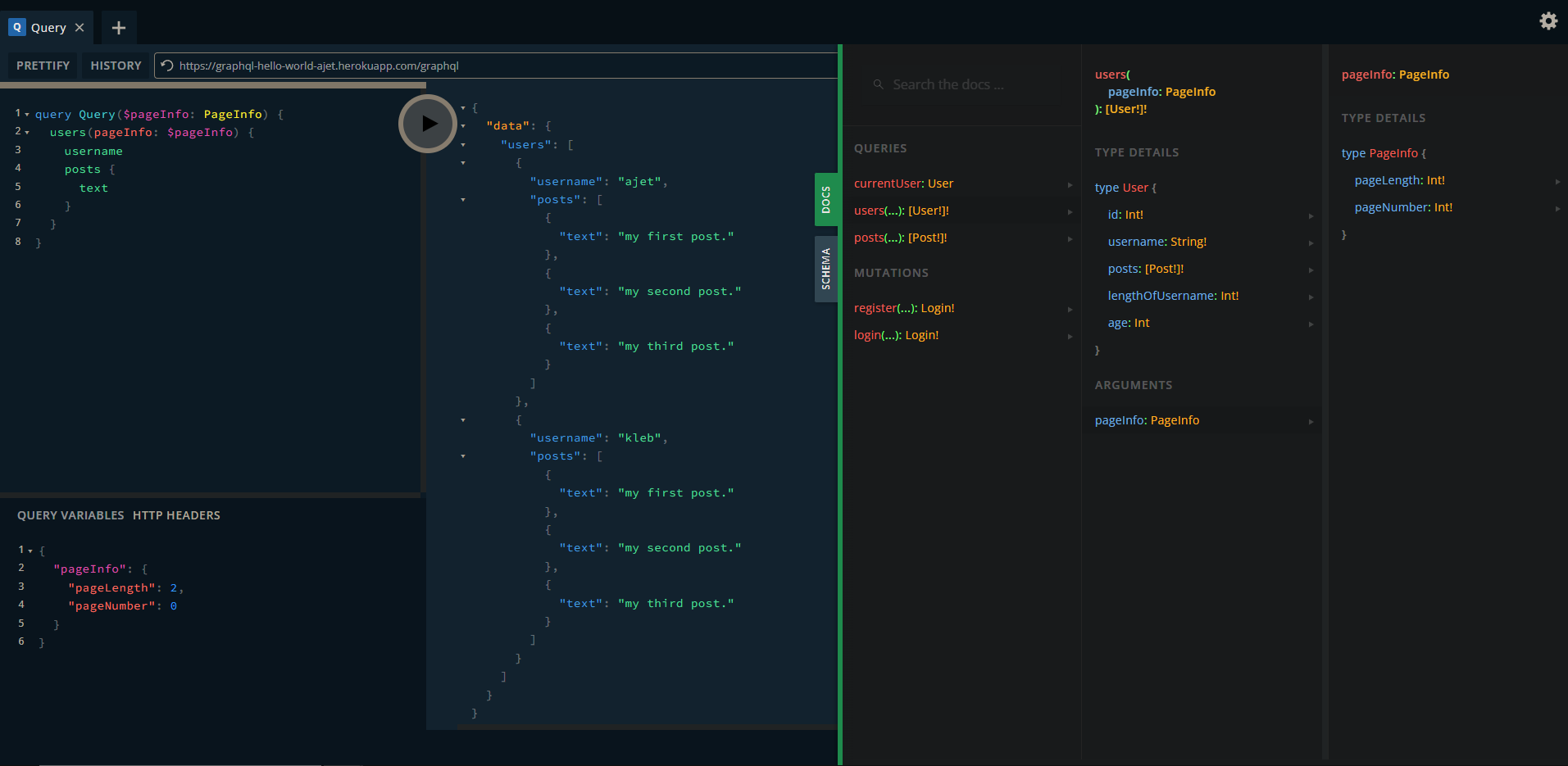Screen dimensions: 1568x766
Task: Open the currentUser query documentation
Action: pos(903,183)
